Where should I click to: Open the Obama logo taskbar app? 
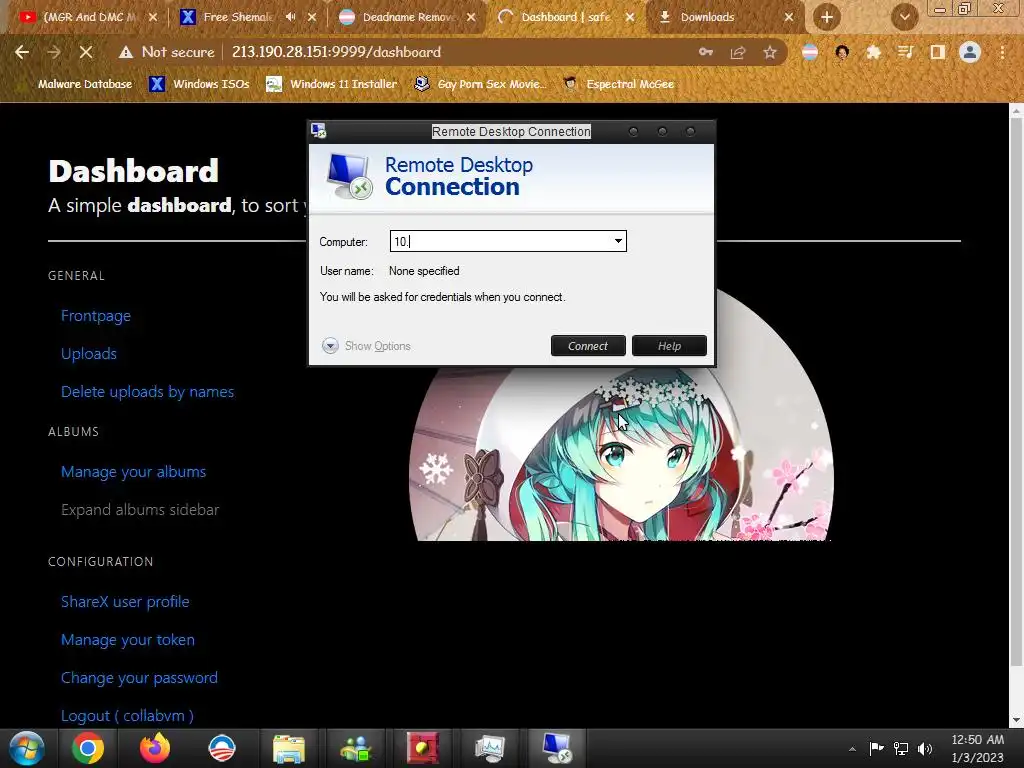222,748
